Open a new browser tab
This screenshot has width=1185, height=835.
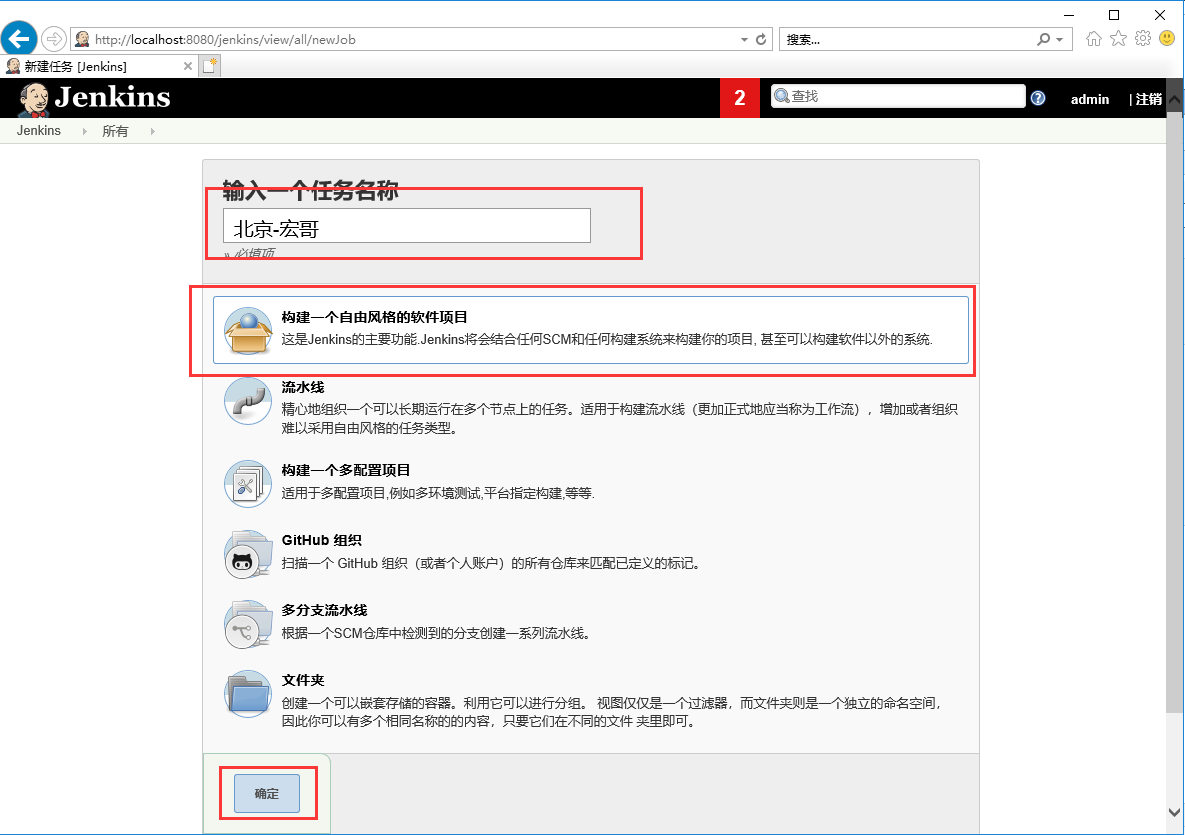[209, 66]
